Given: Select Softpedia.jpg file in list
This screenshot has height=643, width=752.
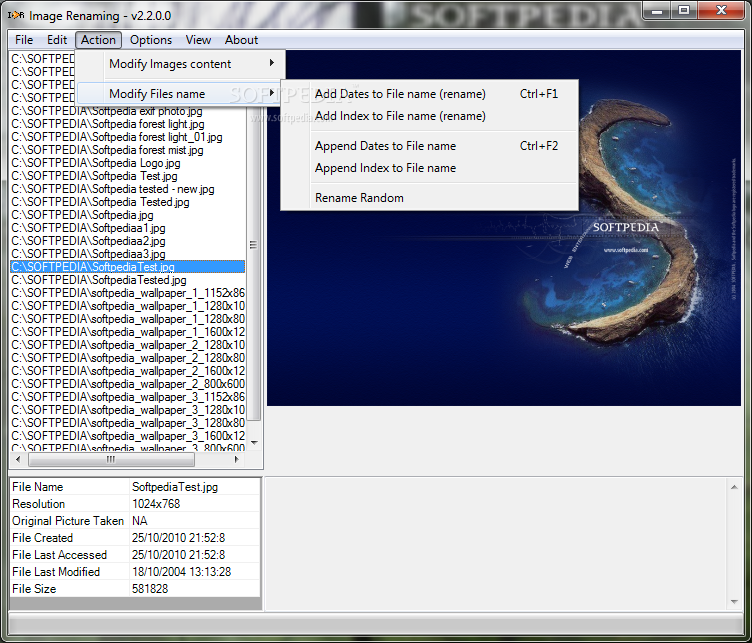Looking at the screenshot, I should coord(128,215).
